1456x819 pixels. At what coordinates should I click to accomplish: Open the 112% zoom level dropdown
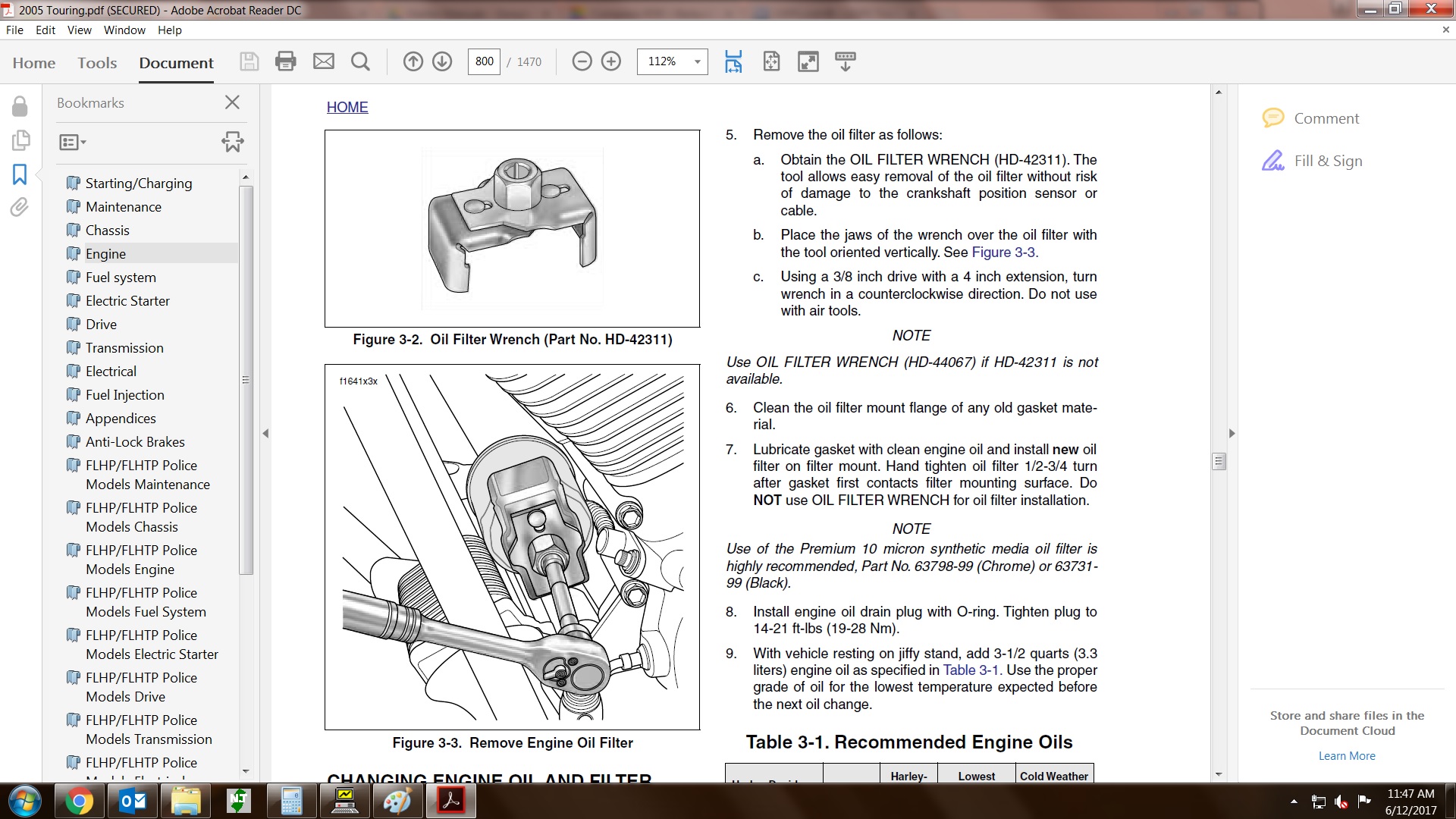coord(697,62)
